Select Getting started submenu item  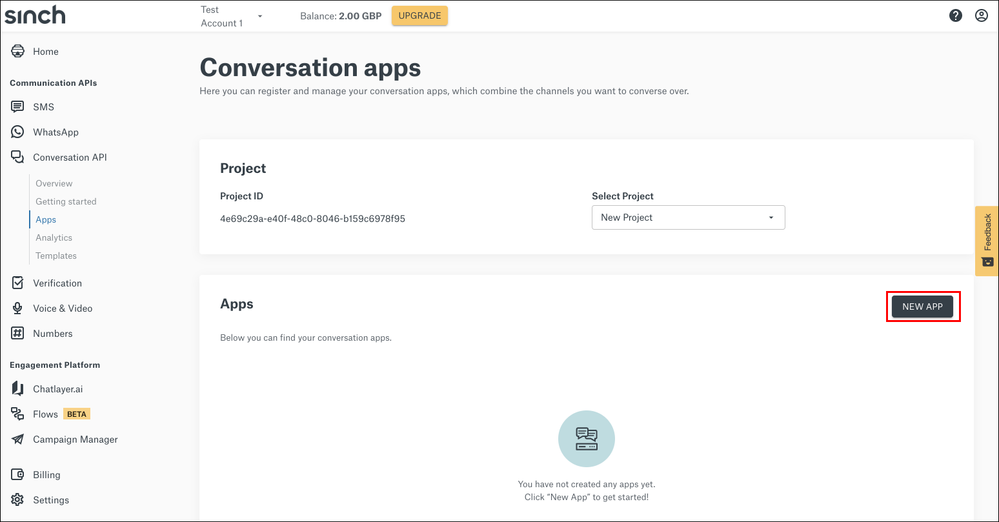click(66, 201)
